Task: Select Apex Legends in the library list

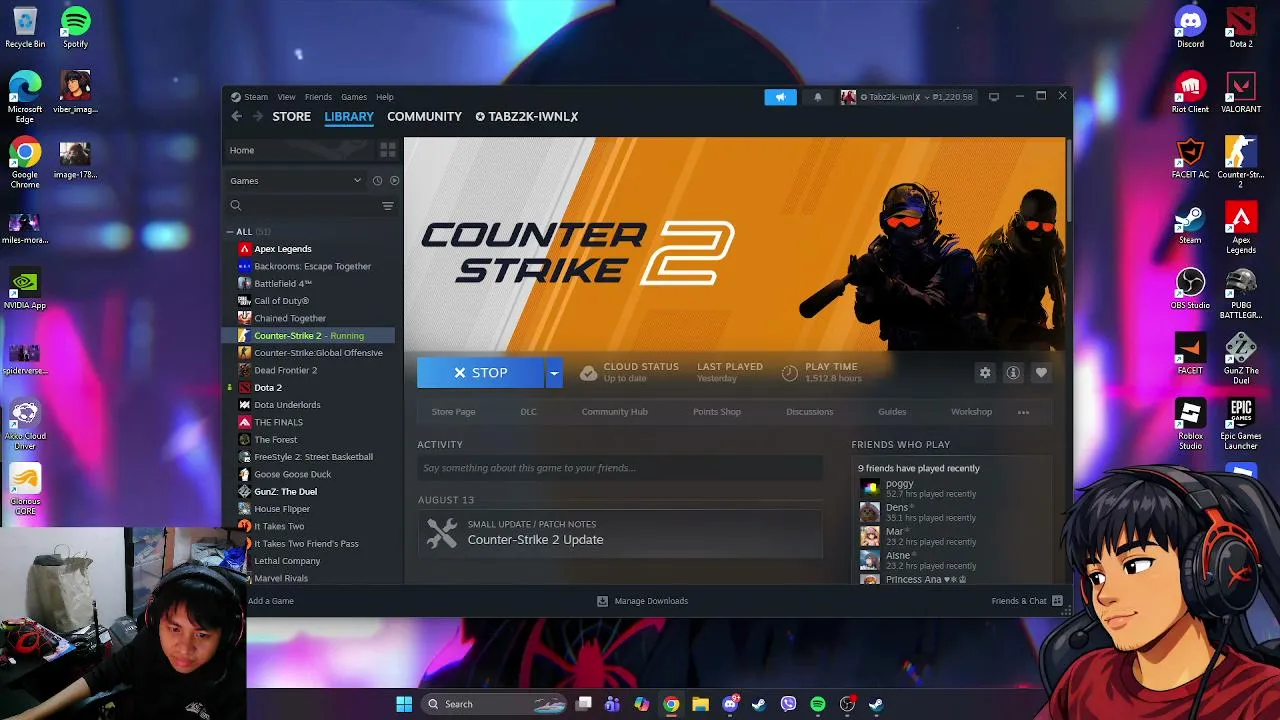Action: [x=282, y=249]
